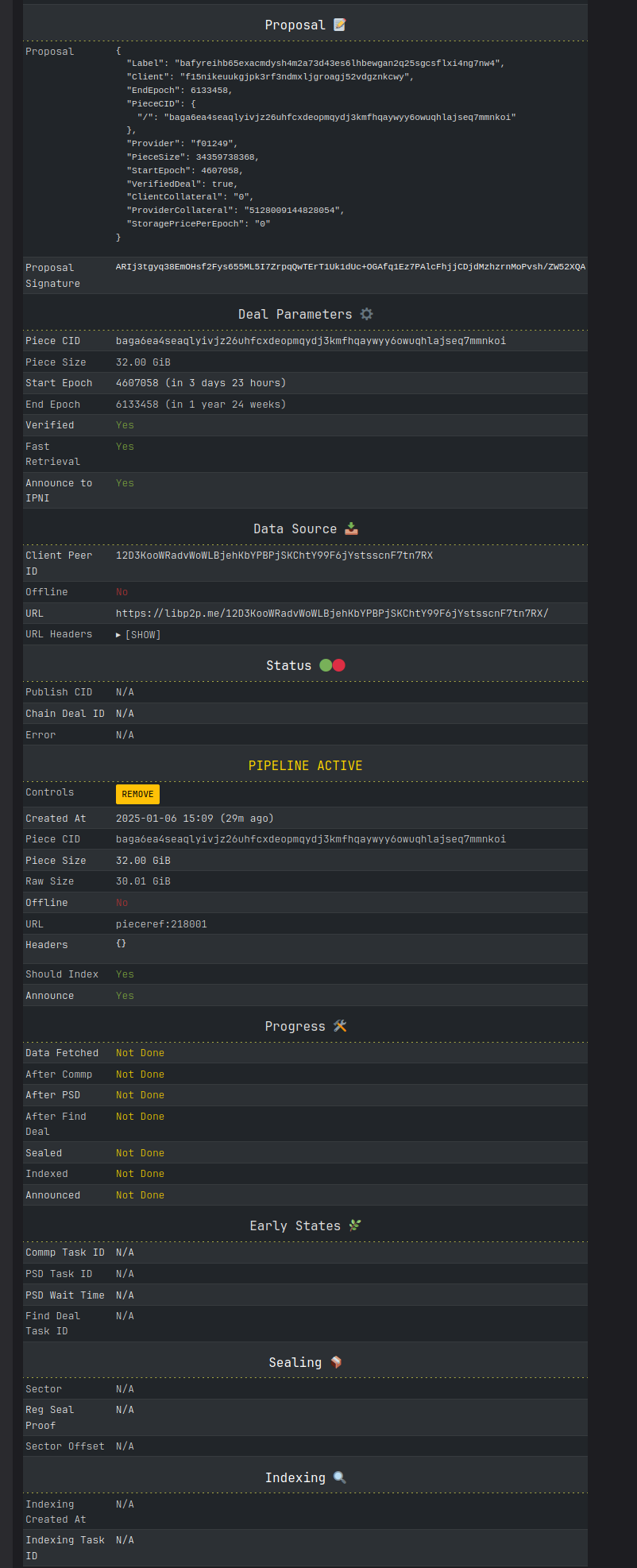
Task: Click the Client Peer ID value
Action: tap(274, 556)
